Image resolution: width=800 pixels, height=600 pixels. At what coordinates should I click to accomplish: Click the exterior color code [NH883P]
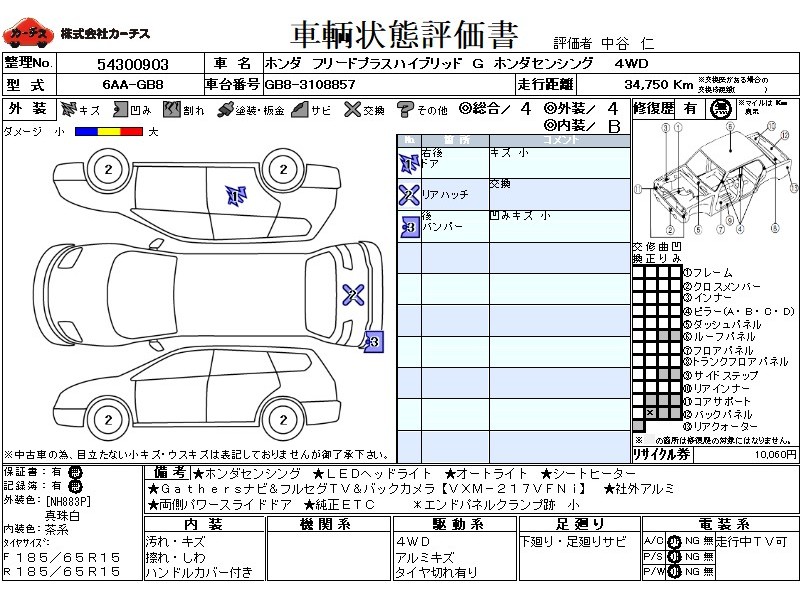click(68, 501)
